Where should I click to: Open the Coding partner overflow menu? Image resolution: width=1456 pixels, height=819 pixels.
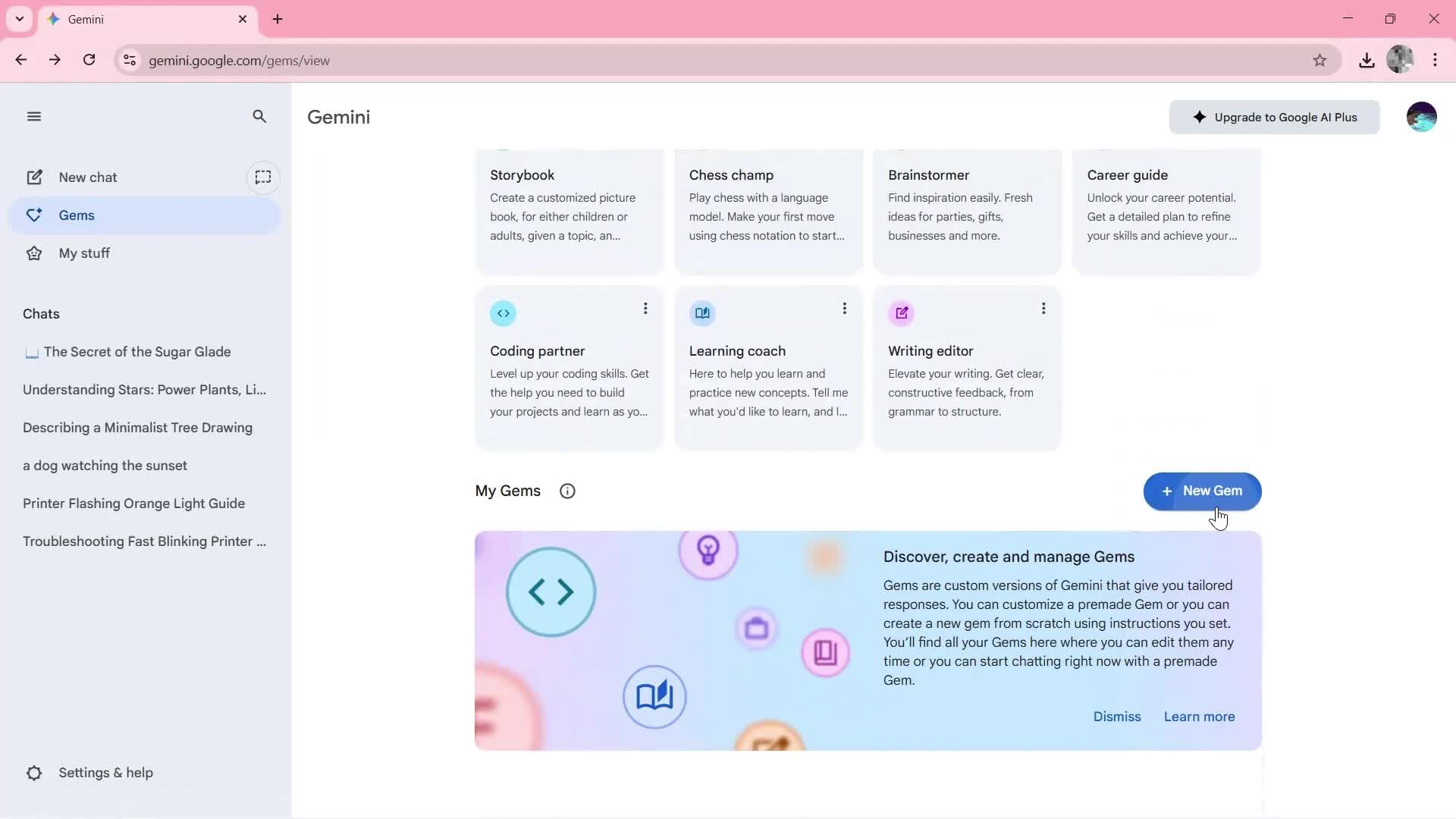coord(645,308)
